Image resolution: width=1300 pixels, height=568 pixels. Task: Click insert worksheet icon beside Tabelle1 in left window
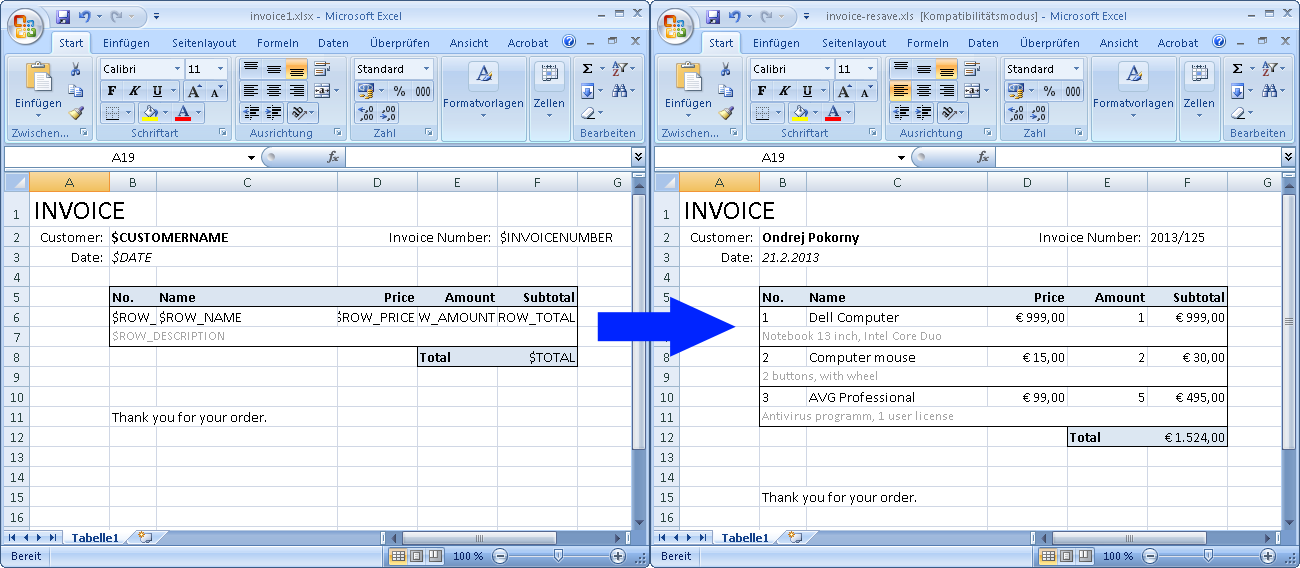tap(145, 537)
